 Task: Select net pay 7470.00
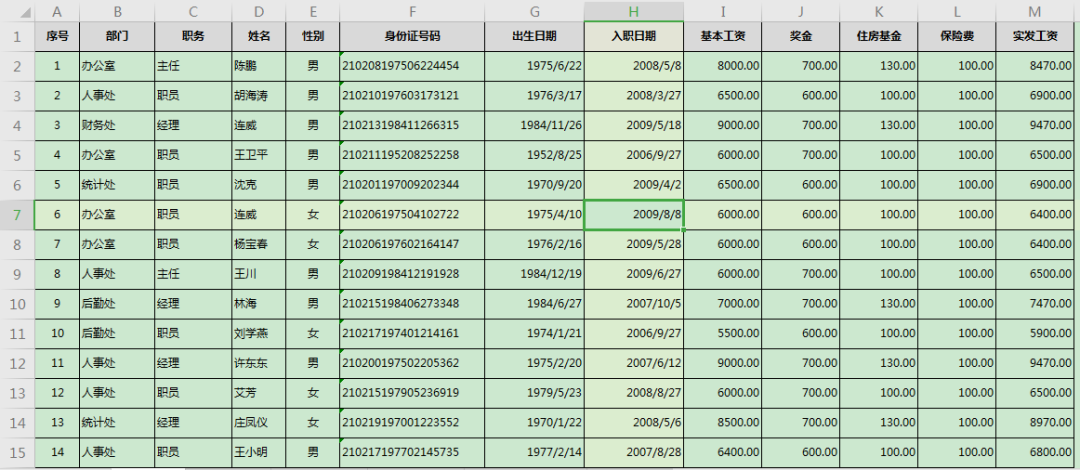click(x=1037, y=303)
